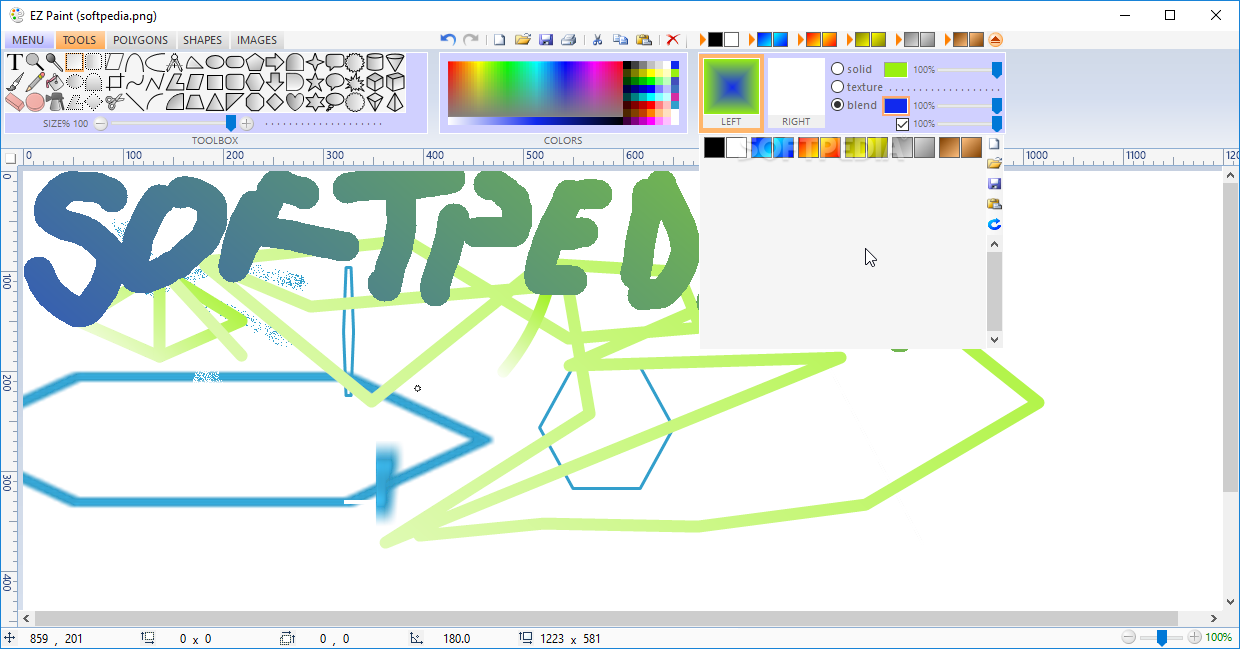The image size is (1240, 649).
Task: Select the thought bubble shape
Action: pyautogui.click(x=335, y=103)
